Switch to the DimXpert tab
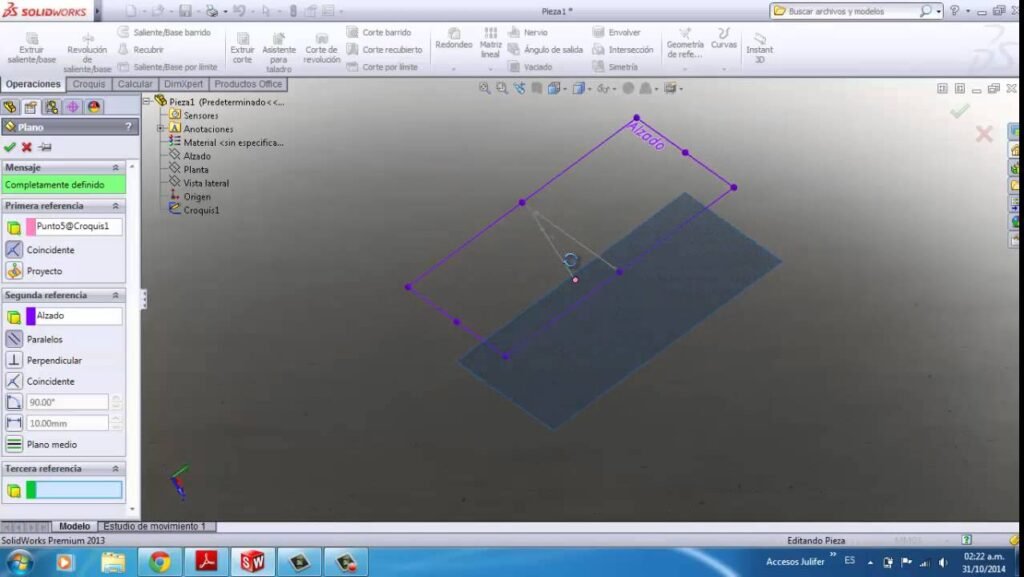 click(x=184, y=84)
